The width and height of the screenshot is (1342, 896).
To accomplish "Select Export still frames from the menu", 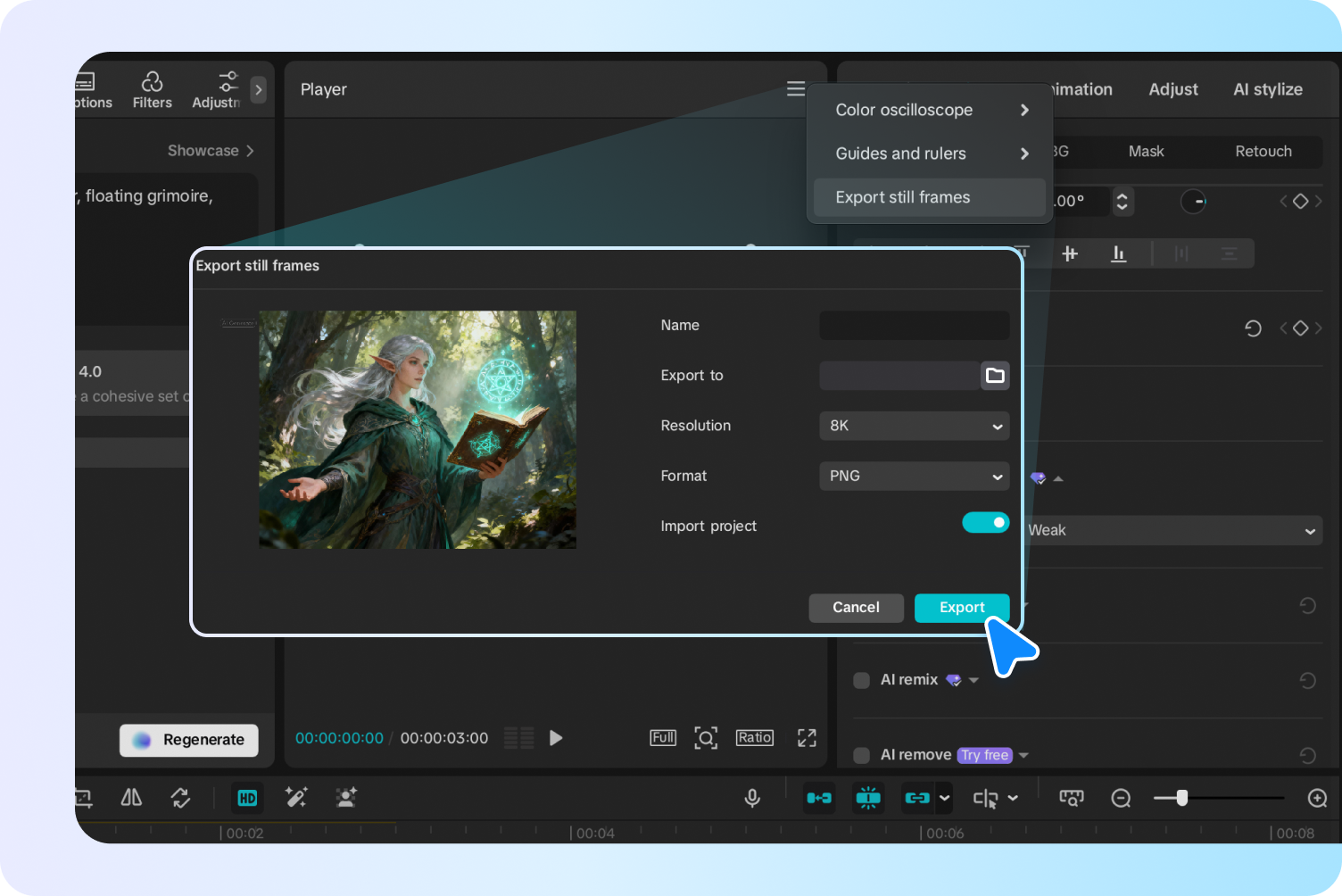I will [x=903, y=197].
